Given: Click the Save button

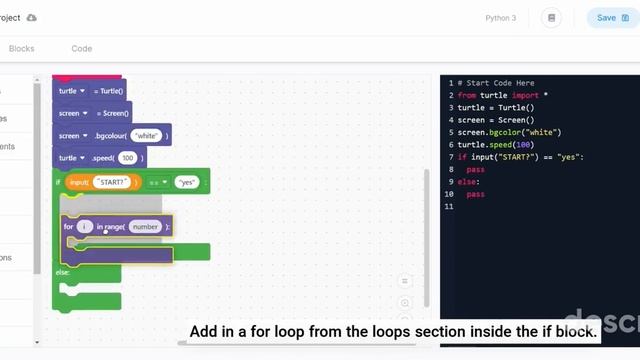Looking at the screenshot, I should pyautogui.click(x=613, y=18).
